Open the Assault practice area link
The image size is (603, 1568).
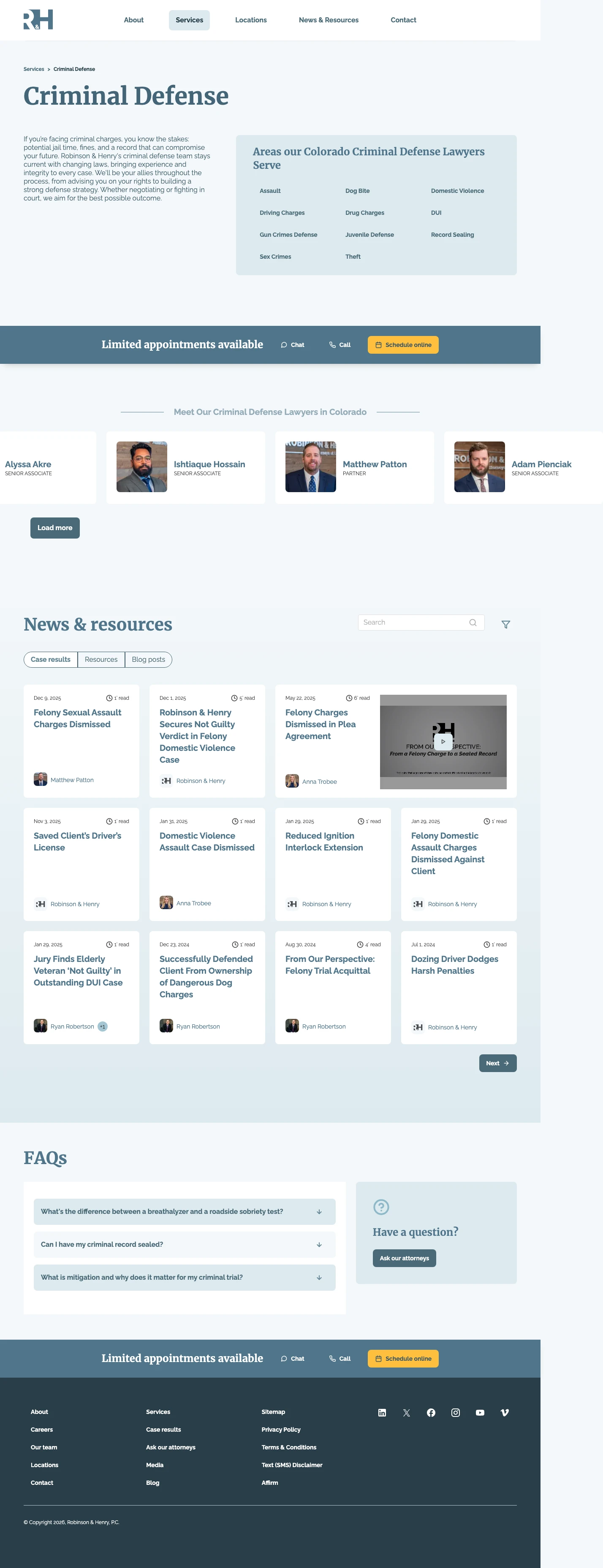pyautogui.click(x=270, y=191)
